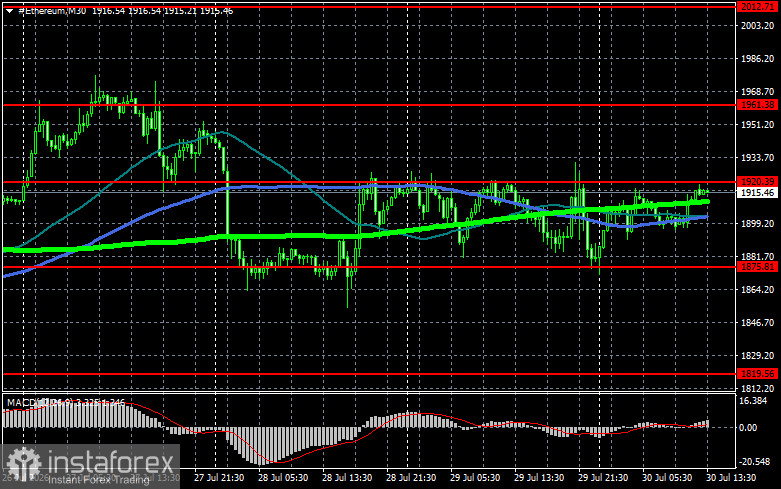Screen dimensions: 781x489
Task: Click the 1920.39 red level label
Action: [x=757, y=182]
